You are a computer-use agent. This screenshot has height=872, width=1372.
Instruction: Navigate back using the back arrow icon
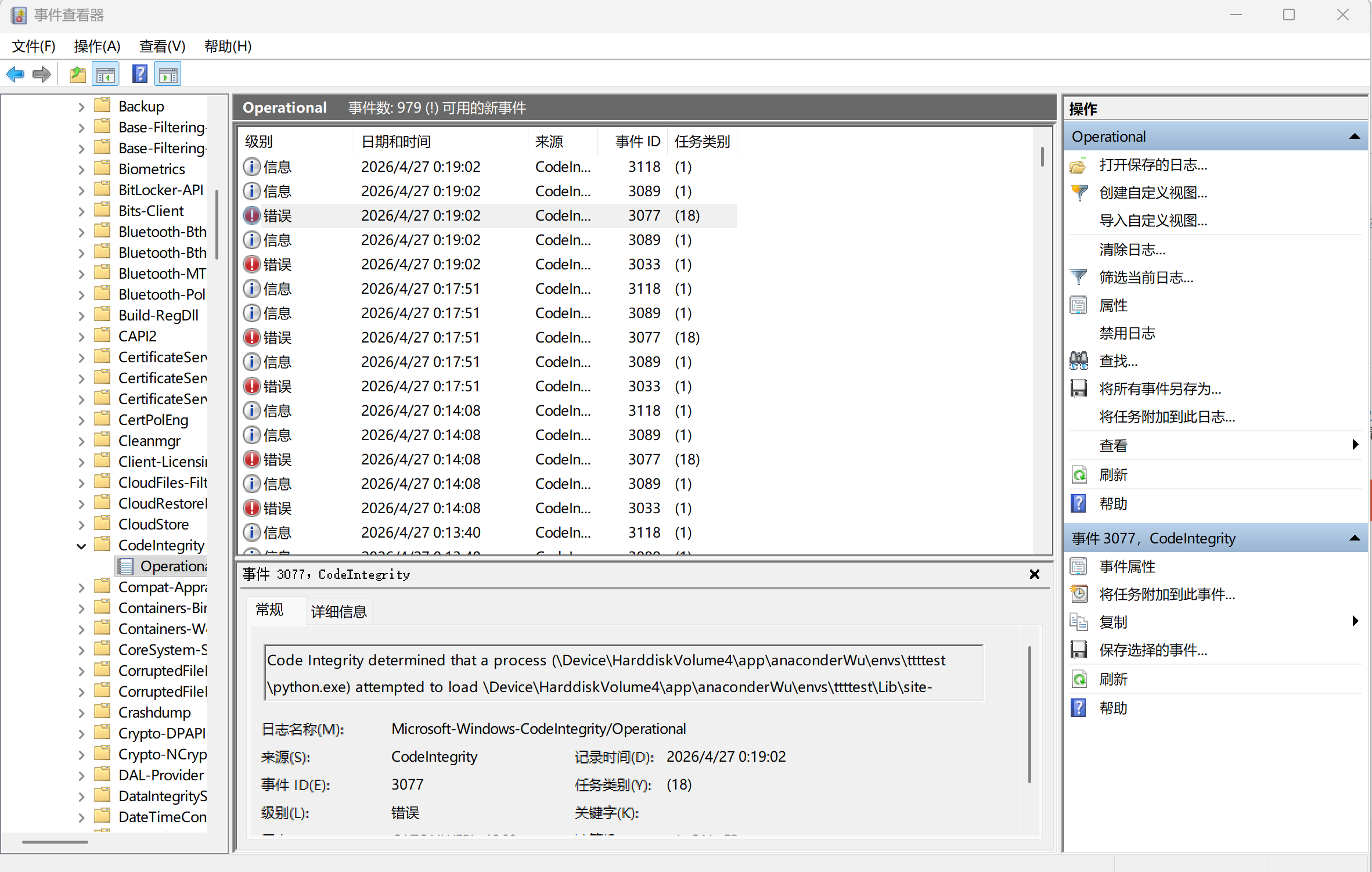(x=15, y=74)
